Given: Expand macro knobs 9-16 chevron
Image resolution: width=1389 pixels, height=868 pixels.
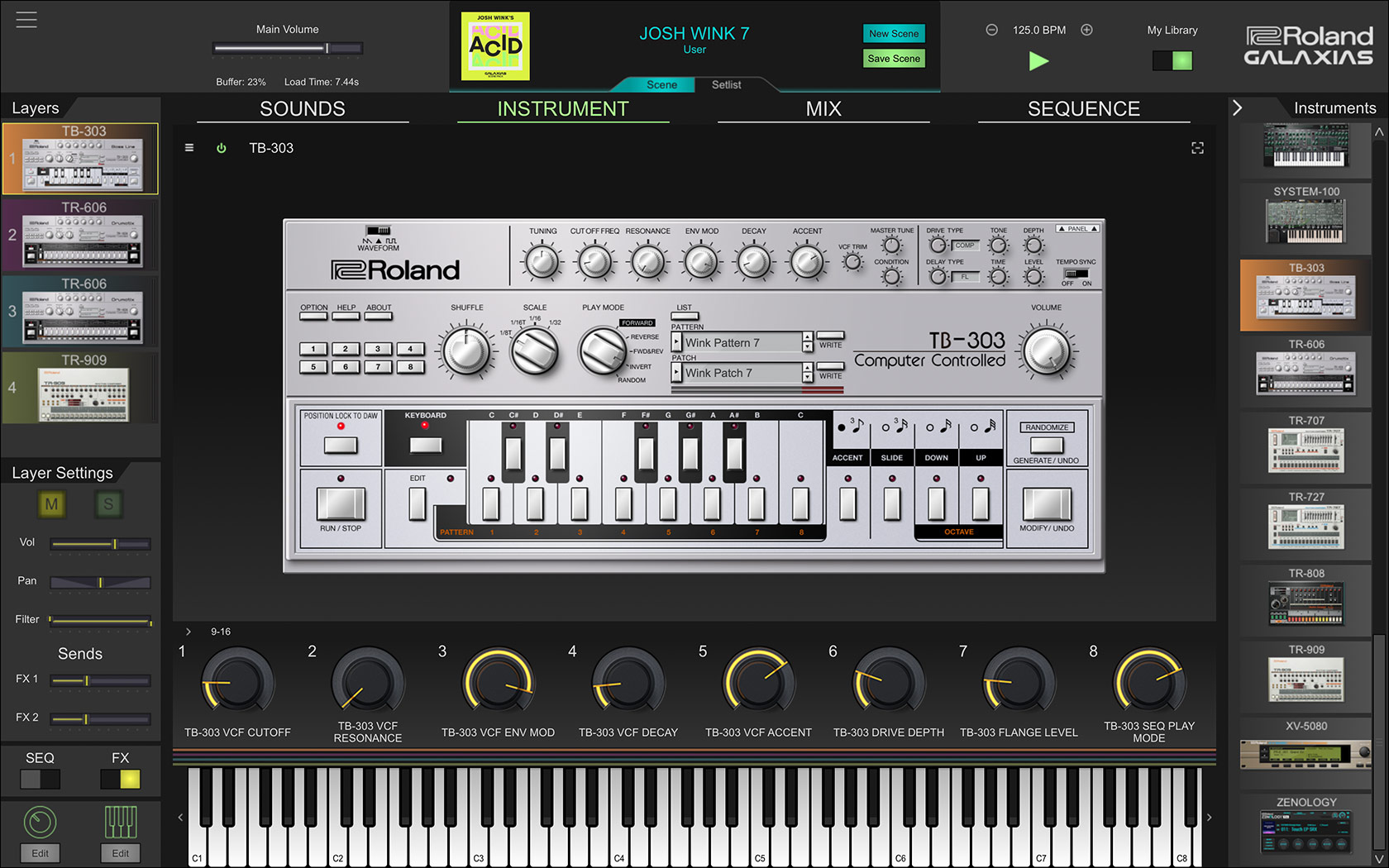Looking at the screenshot, I should 189,632.
